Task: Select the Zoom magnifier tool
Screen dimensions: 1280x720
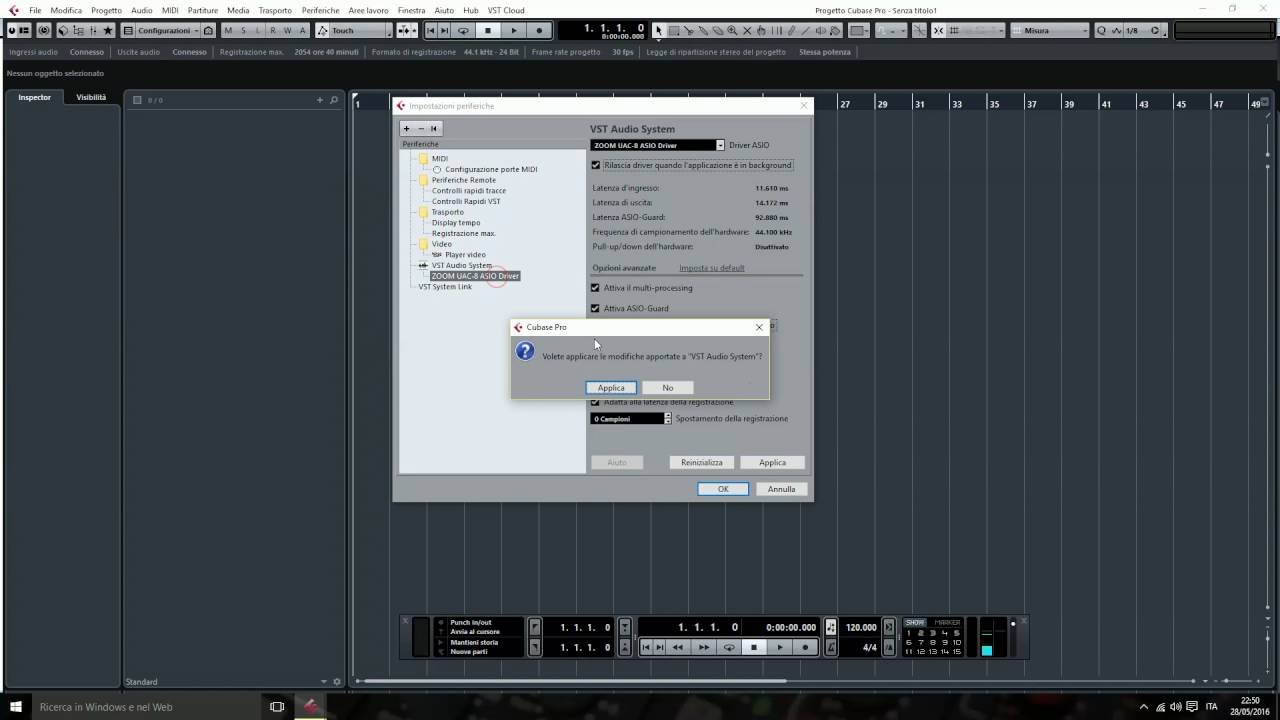Action: (732, 30)
